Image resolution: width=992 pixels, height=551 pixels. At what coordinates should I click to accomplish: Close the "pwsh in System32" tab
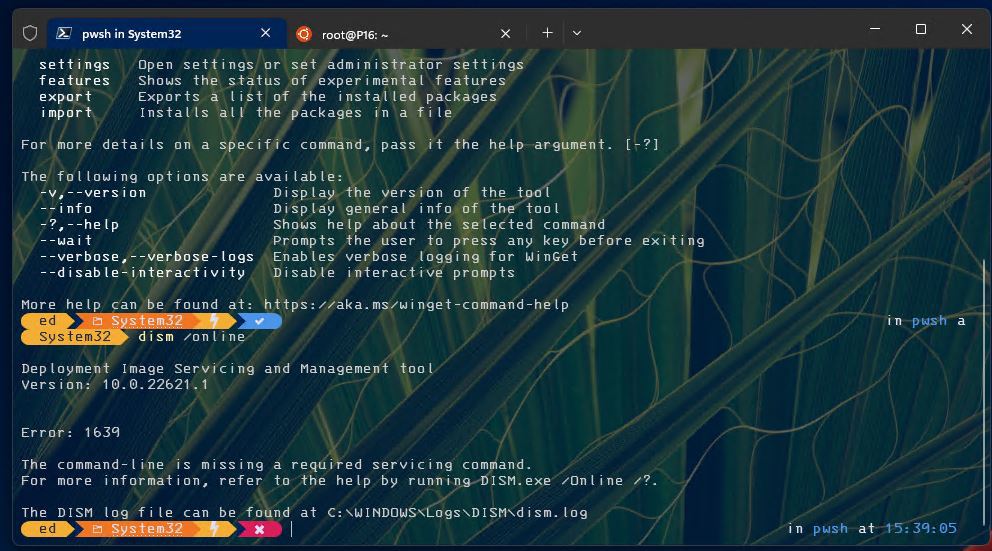266,33
